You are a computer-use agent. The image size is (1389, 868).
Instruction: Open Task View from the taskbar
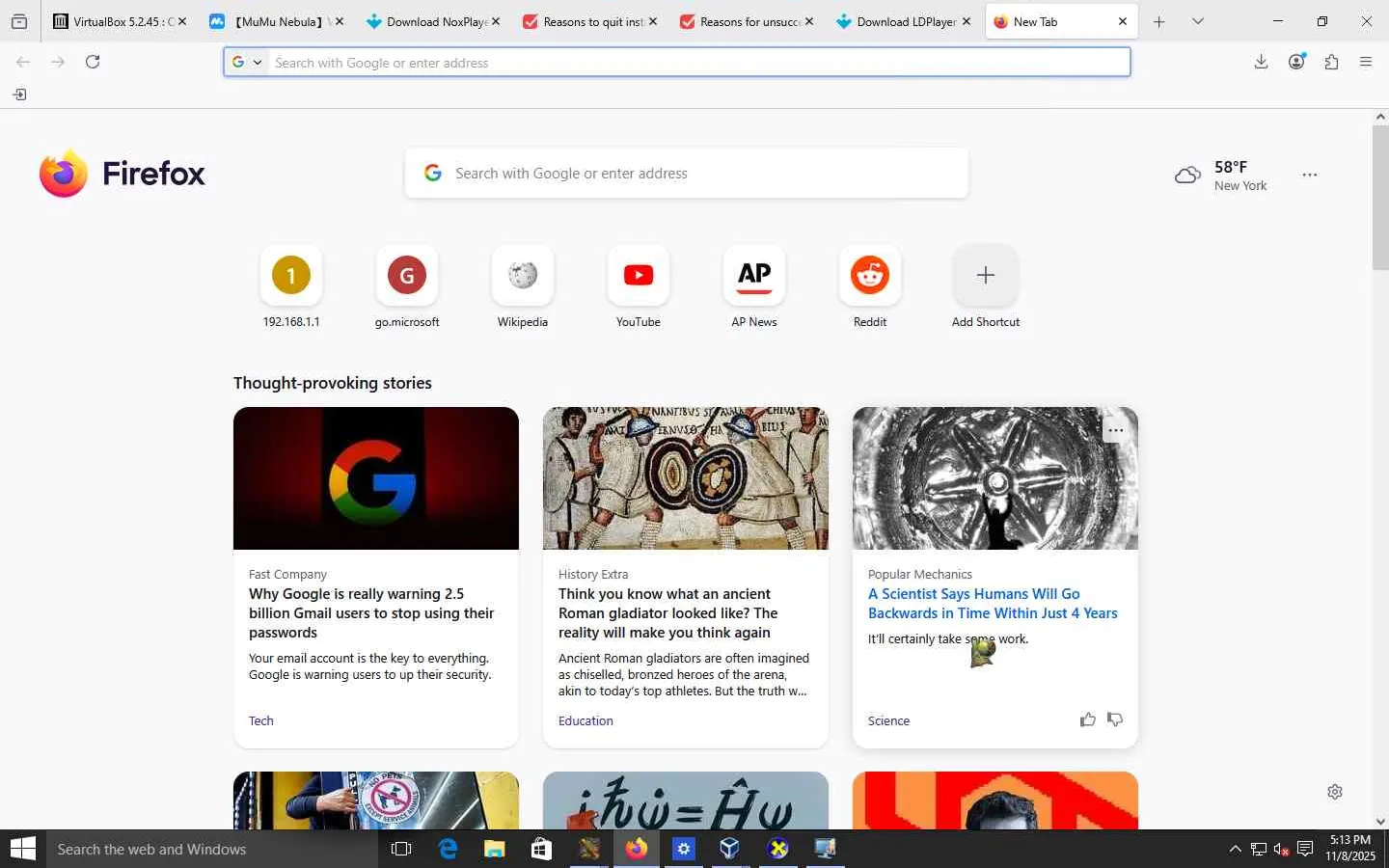(x=401, y=849)
